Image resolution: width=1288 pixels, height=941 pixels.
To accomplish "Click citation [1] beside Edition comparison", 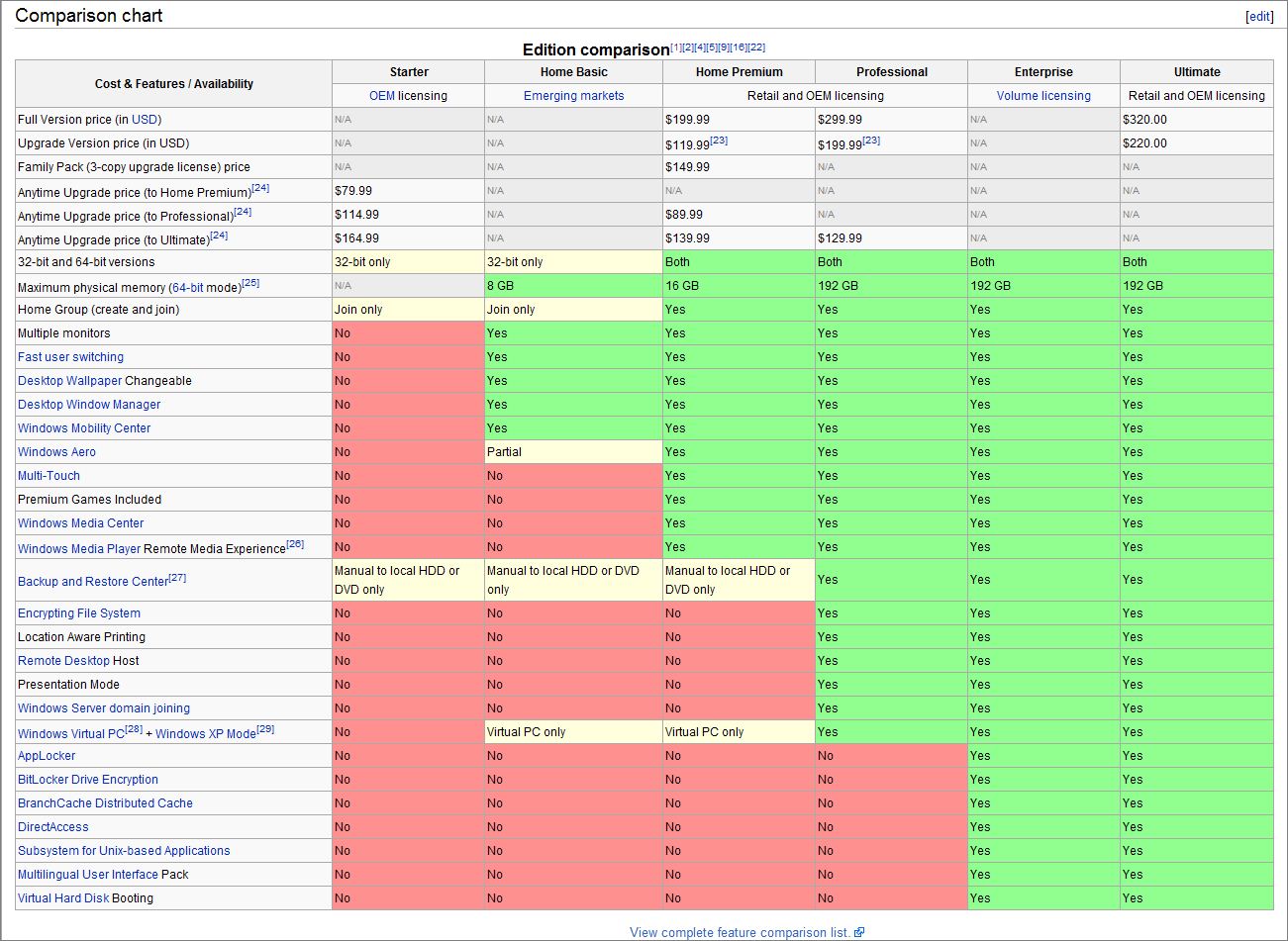I will [x=676, y=47].
